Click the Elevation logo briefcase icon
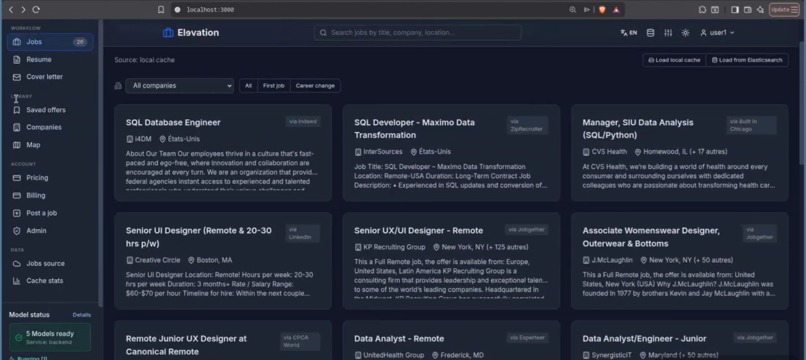This screenshot has width=806, height=360. click(x=168, y=33)
